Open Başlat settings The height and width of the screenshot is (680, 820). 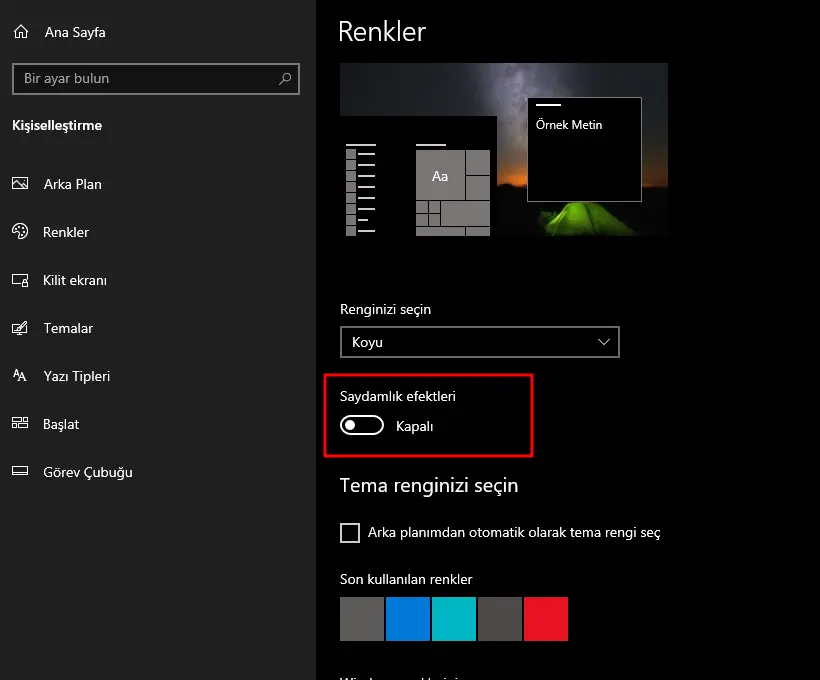[61, 424]
